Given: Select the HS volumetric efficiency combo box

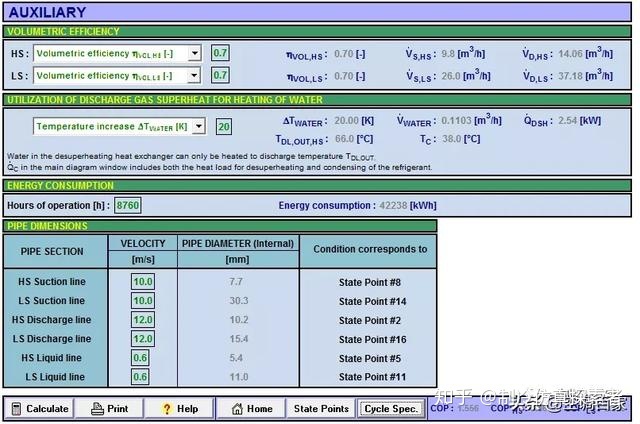Looking at the screenshot, I should coord(117,53).
